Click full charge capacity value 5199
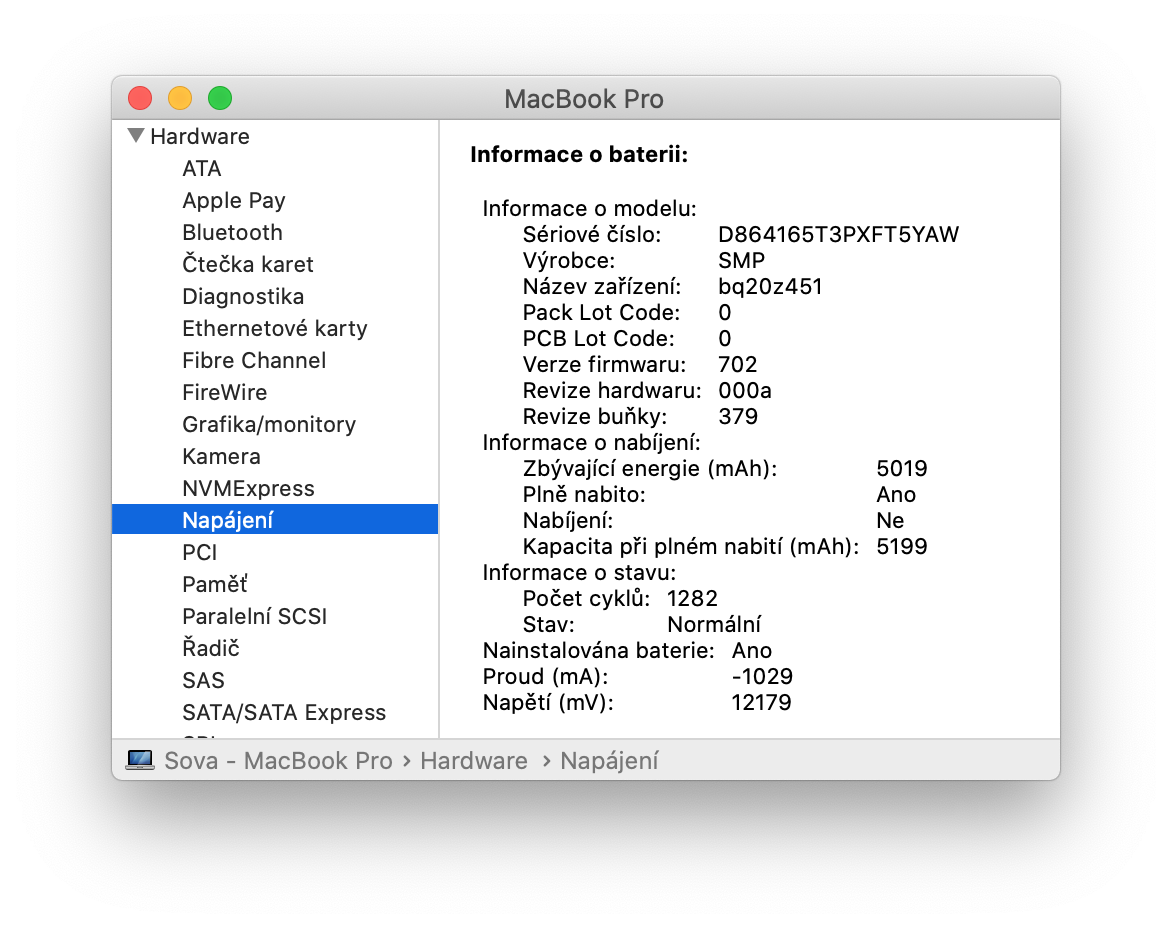 click(901, 546)
